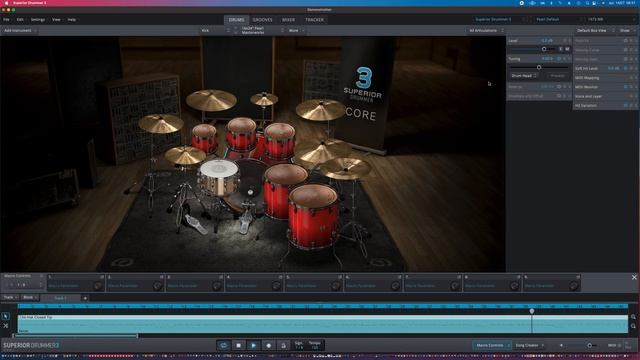Turn the Macro 7 knob
This screenshot has width=640, height=360.
click(455, 286)
